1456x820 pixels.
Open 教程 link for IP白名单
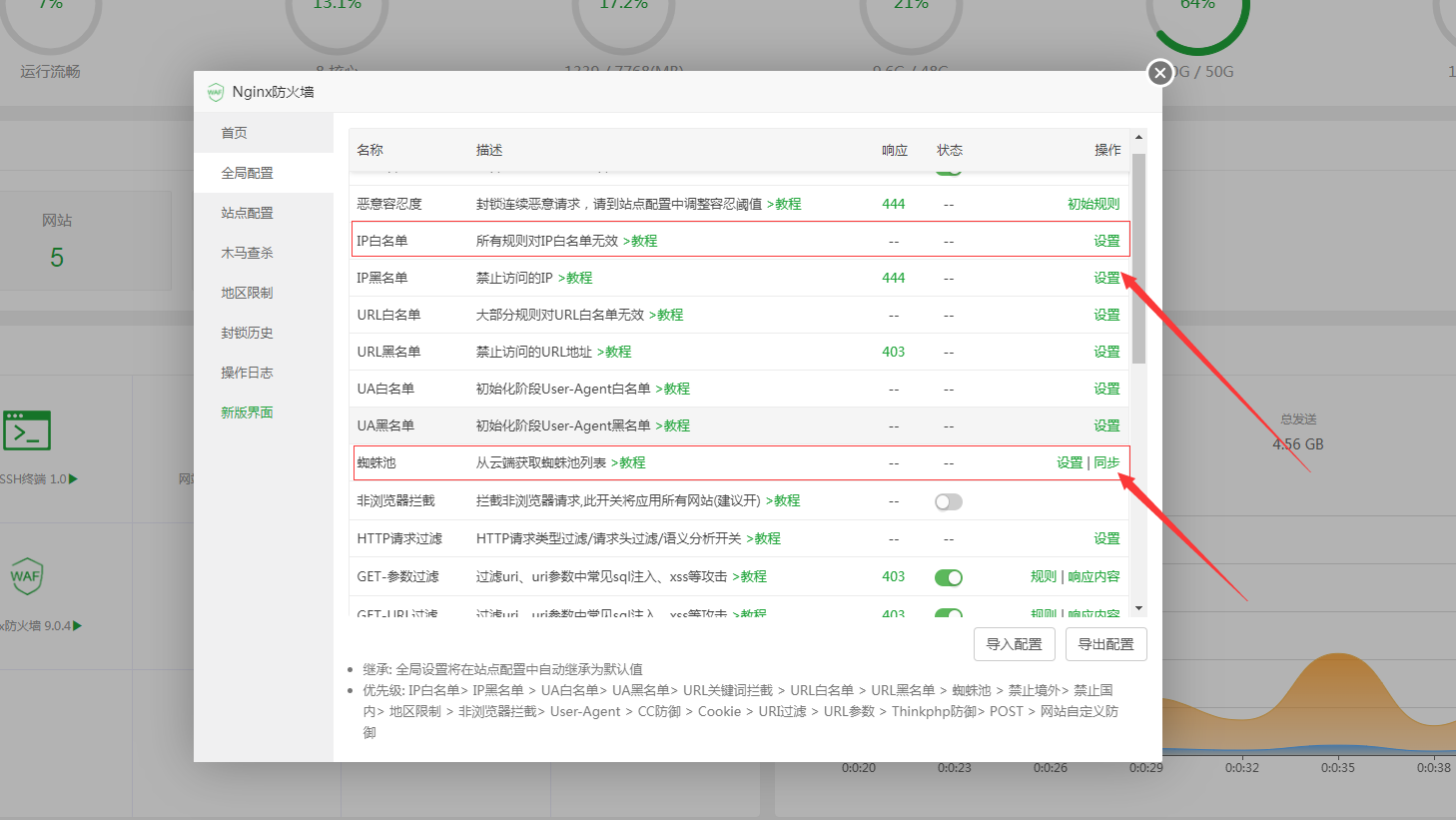pyautogui.click(x=640, y=241)
